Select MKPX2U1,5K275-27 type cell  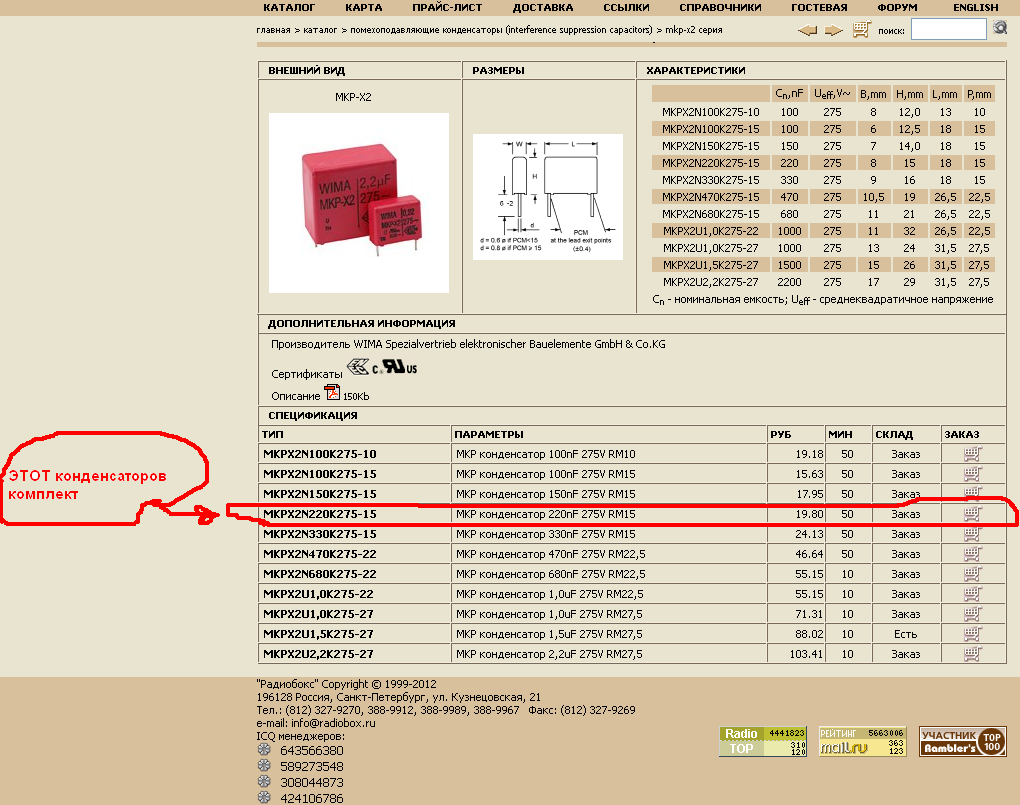tap(318, 634)
